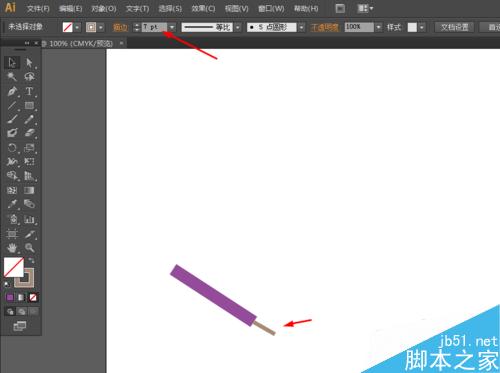Viewport: 500px width, 373px height.
Task: Select the Shape Builder tool
Action: click(12, 175)
